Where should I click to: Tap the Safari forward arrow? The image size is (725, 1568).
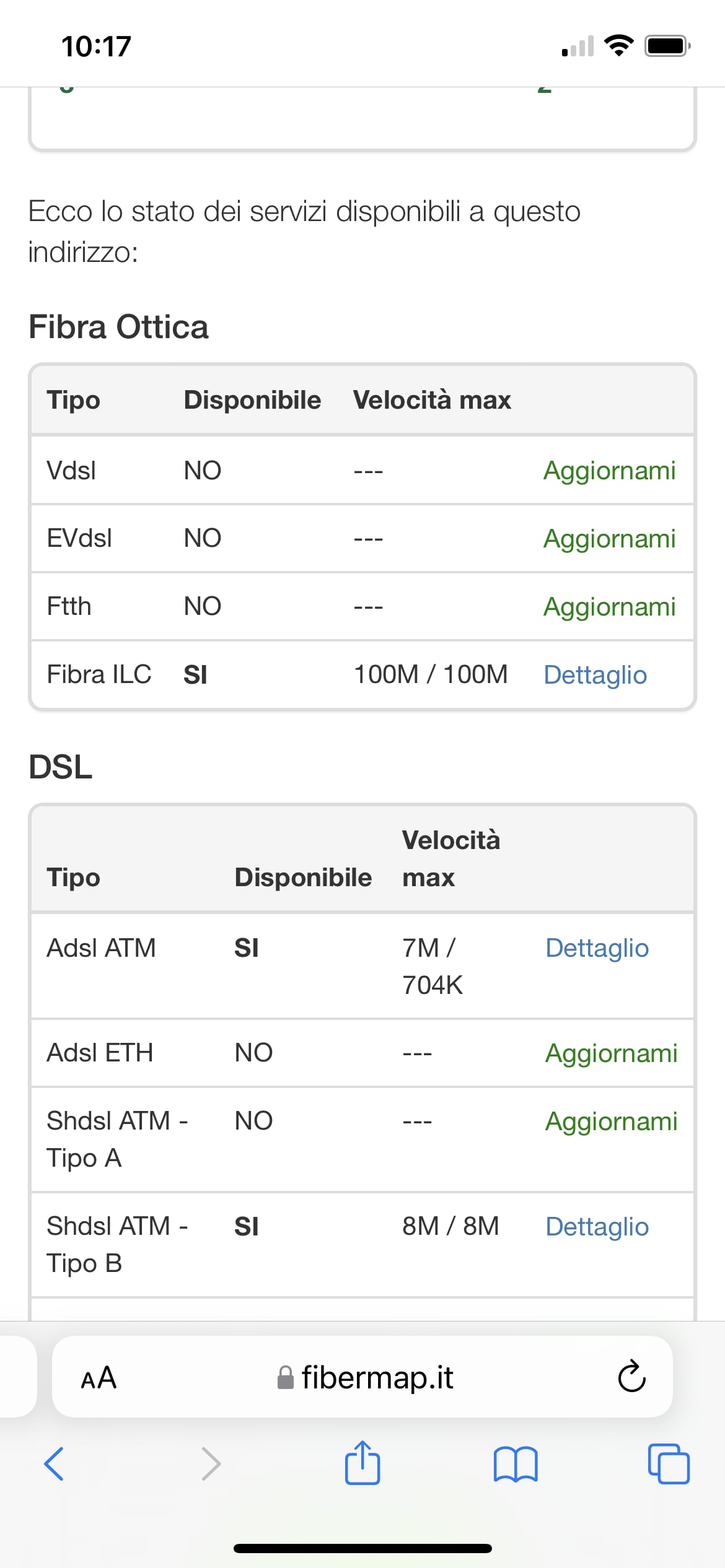coord(211,1464)
